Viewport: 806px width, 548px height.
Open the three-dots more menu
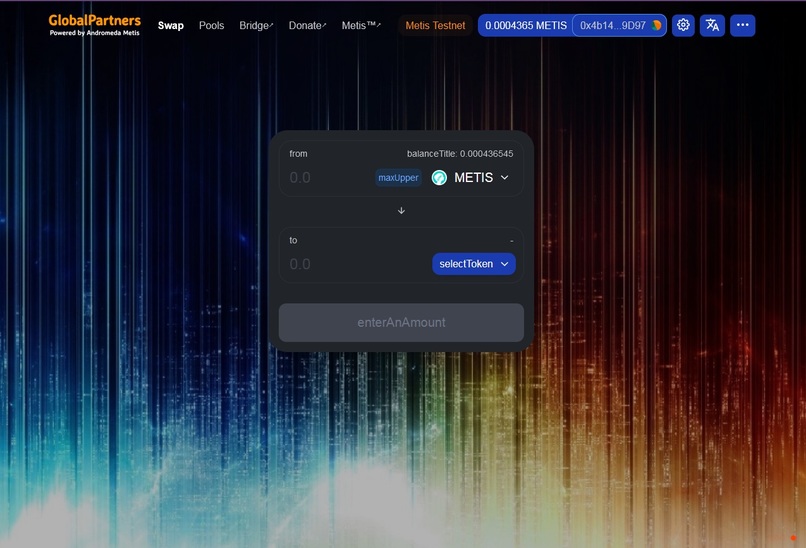click(x=742, y=25)
